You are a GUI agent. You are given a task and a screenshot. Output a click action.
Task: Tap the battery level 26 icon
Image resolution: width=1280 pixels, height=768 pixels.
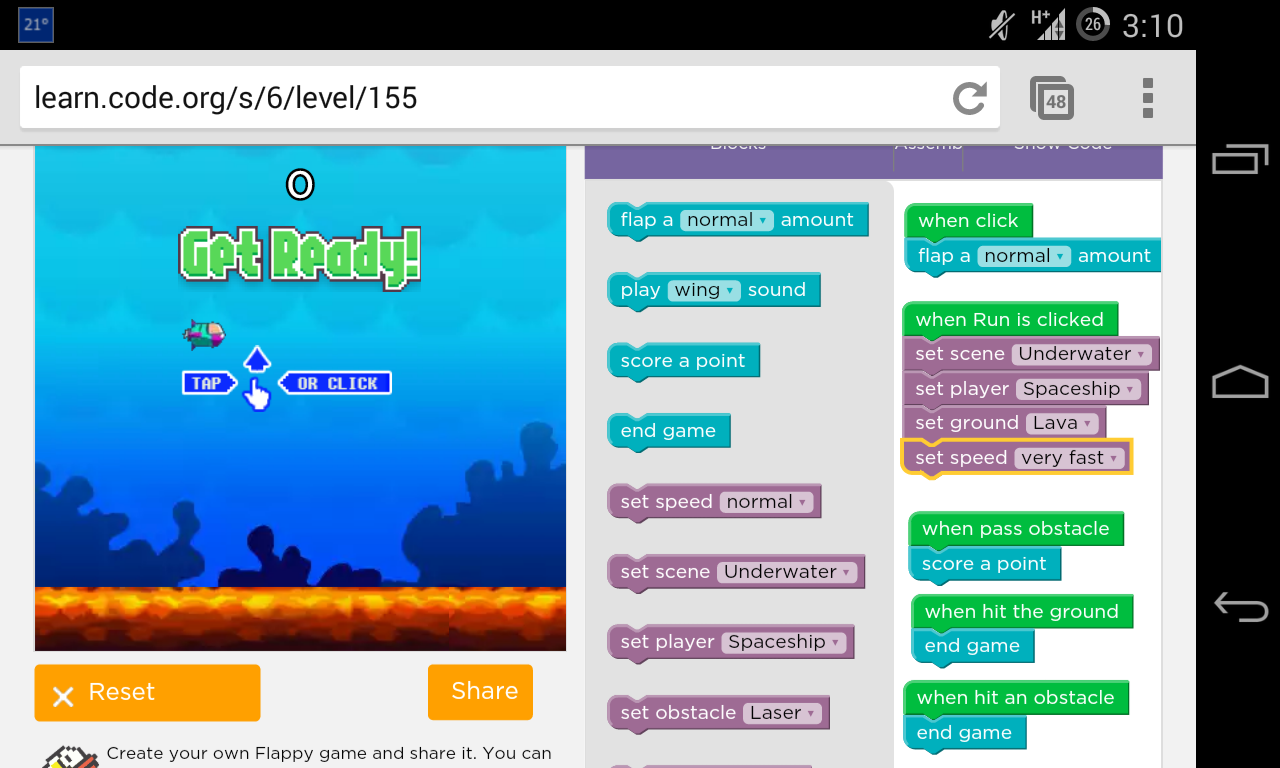[x=1093, y=24]
